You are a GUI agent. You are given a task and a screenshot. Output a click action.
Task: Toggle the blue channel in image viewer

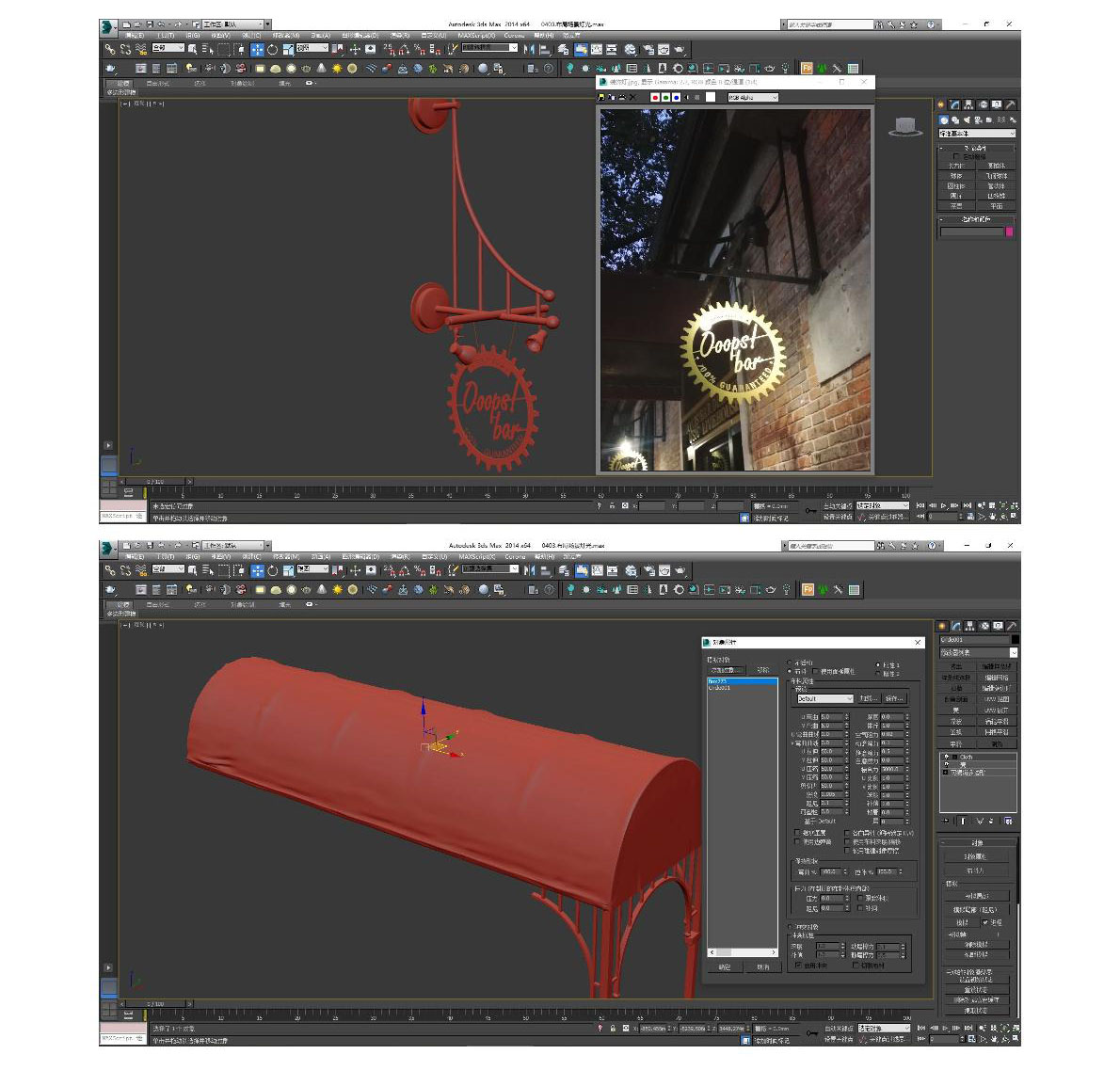point(677,97)
